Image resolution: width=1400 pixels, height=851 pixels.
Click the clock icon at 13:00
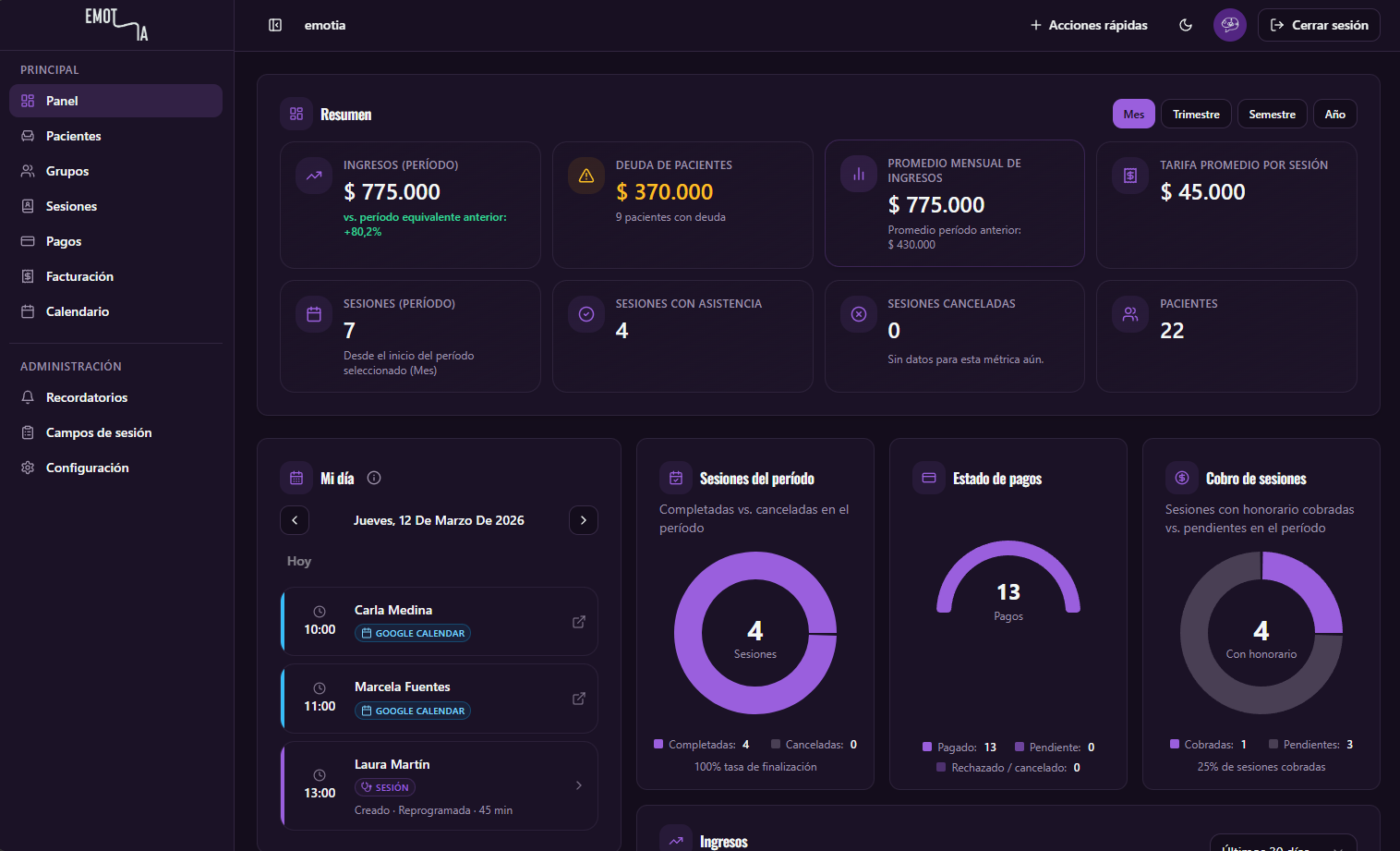click(320, 775)
